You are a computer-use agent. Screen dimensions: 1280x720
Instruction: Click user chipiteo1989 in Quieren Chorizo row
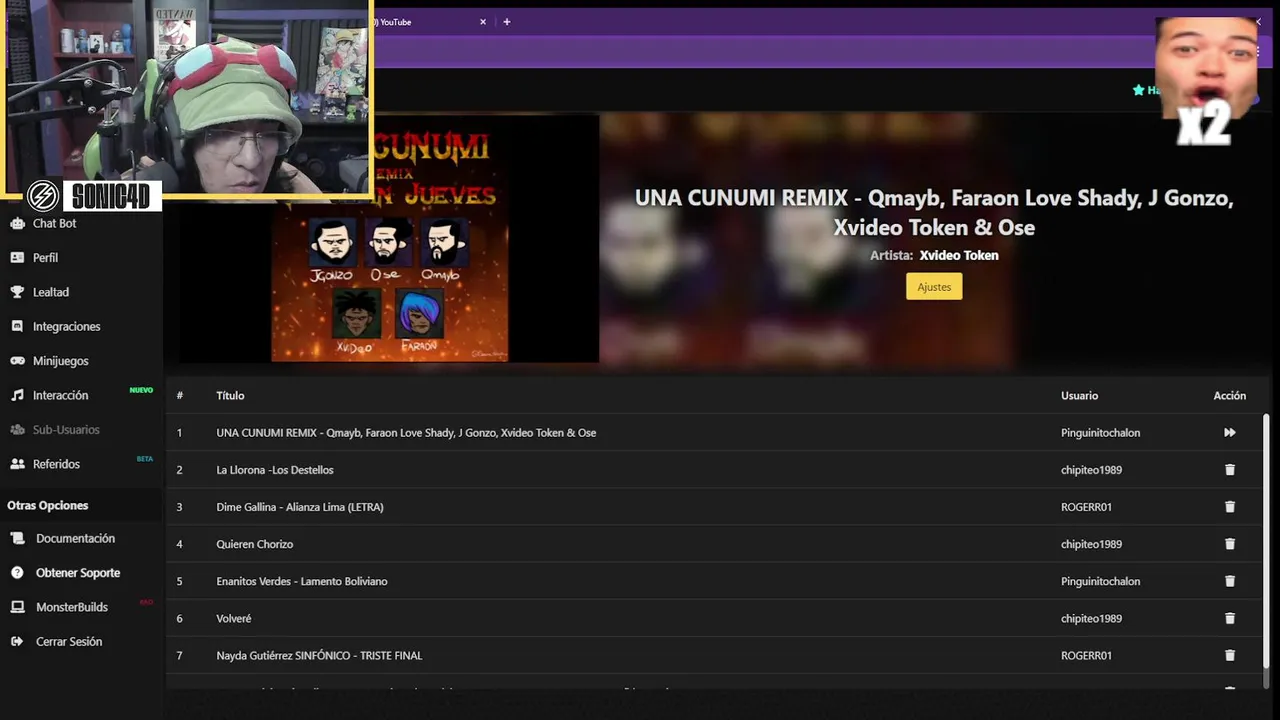pos(1091,544)
